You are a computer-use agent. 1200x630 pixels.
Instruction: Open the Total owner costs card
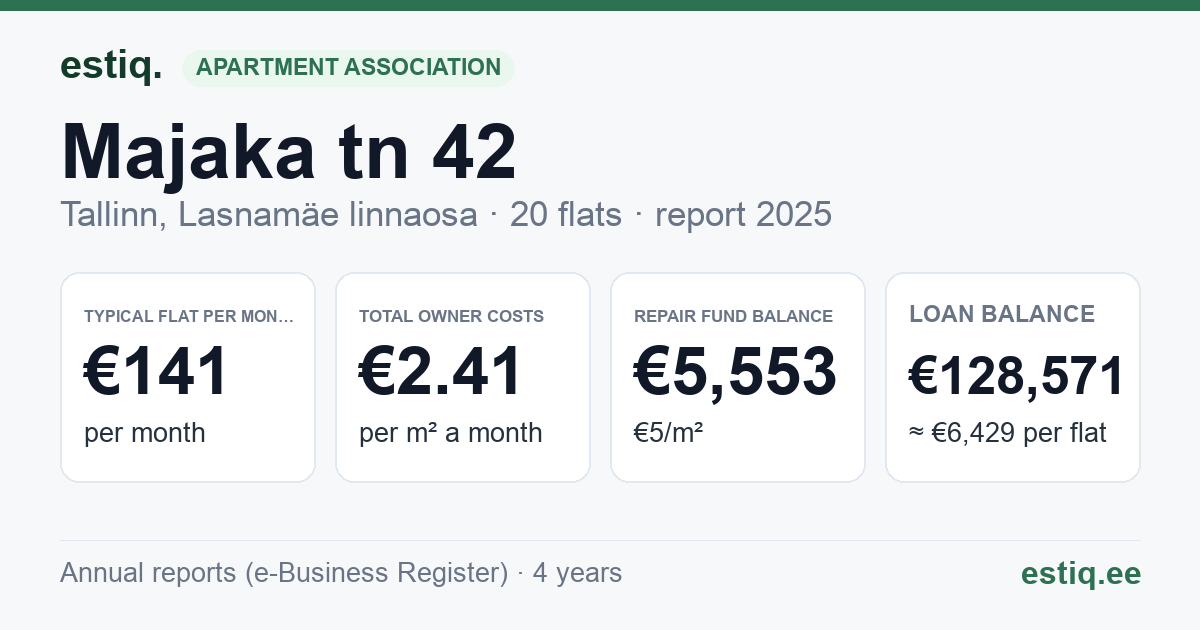(x=463, y=377)
